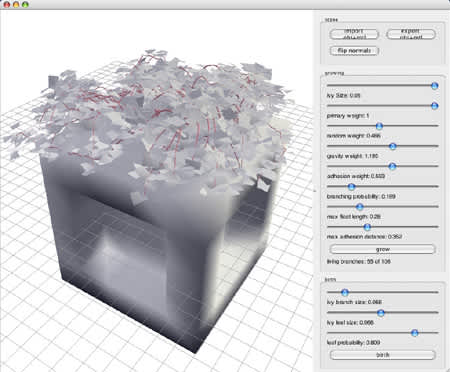Minimize the window with the yellow button
This screenshot has height=372, width=450.
coord(16,5)
